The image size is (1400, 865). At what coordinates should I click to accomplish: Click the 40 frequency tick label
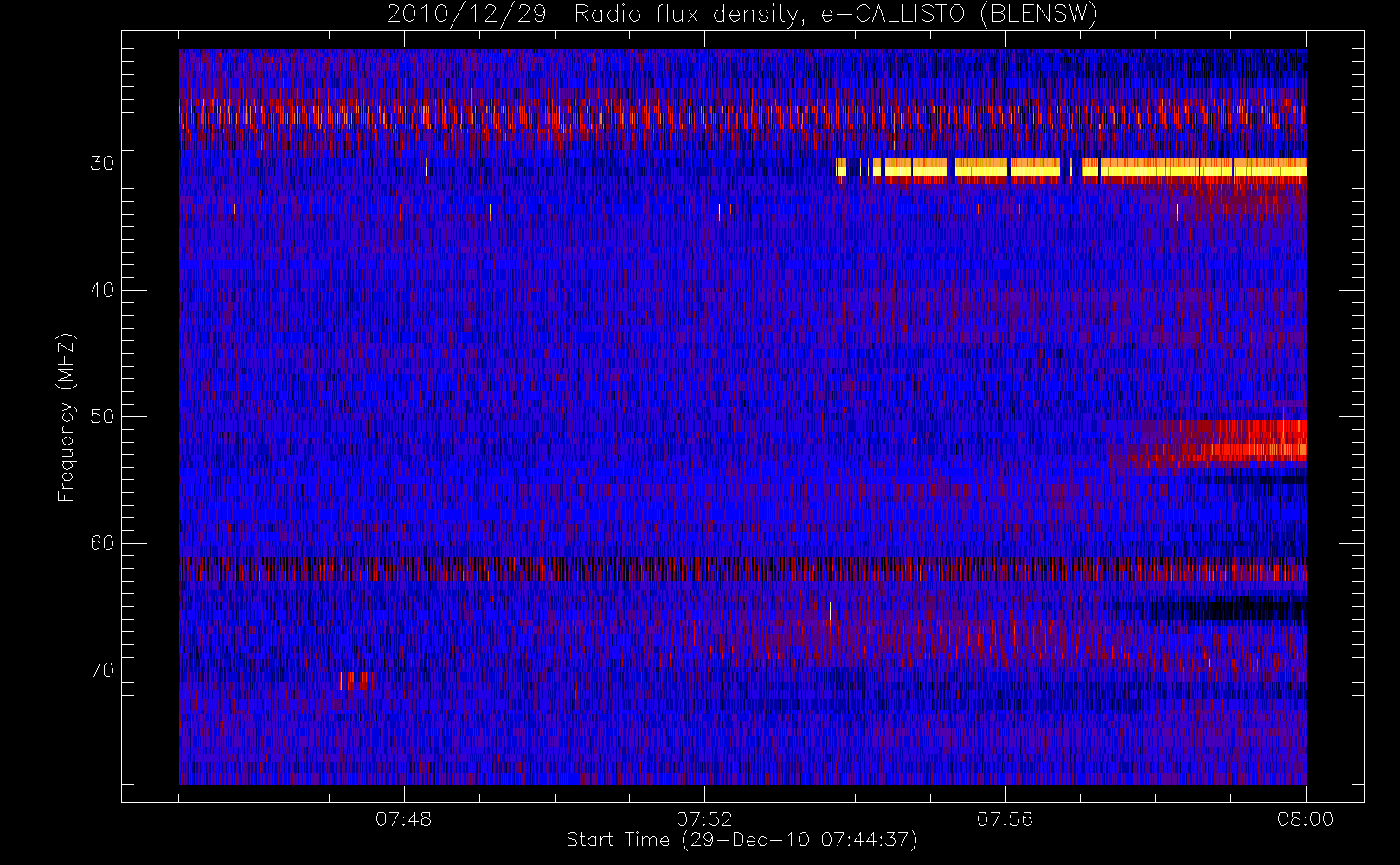coord(102,290)
